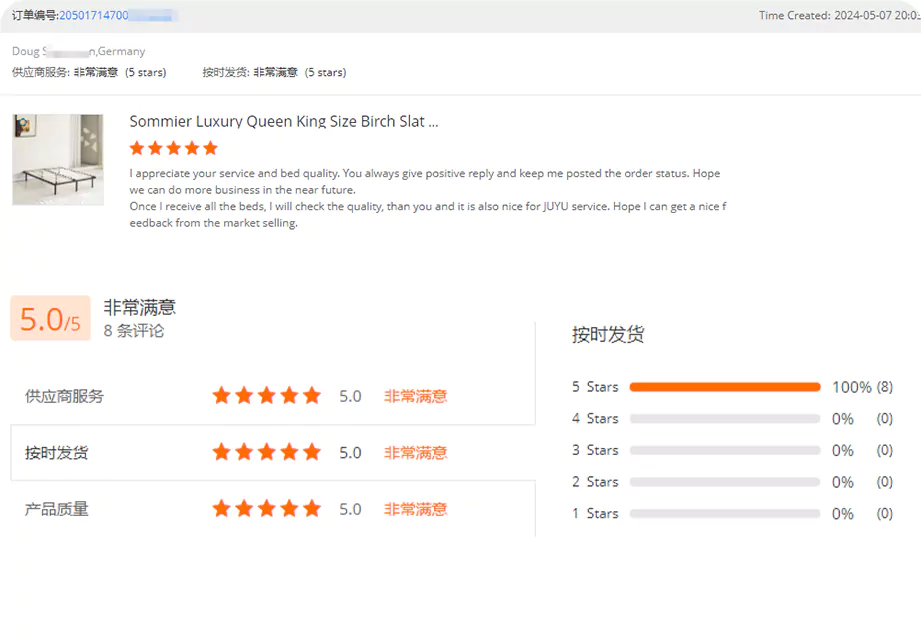Click the star rating in the 产品质量 row
Viewport: 921px width, 638px height.
pyautogui.click(x=267, y=509)
